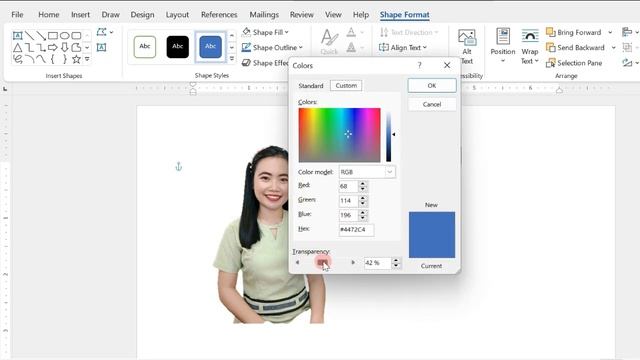640x360 pixels.
Task: Switch to the Home tab
Action: coord(49,15)
